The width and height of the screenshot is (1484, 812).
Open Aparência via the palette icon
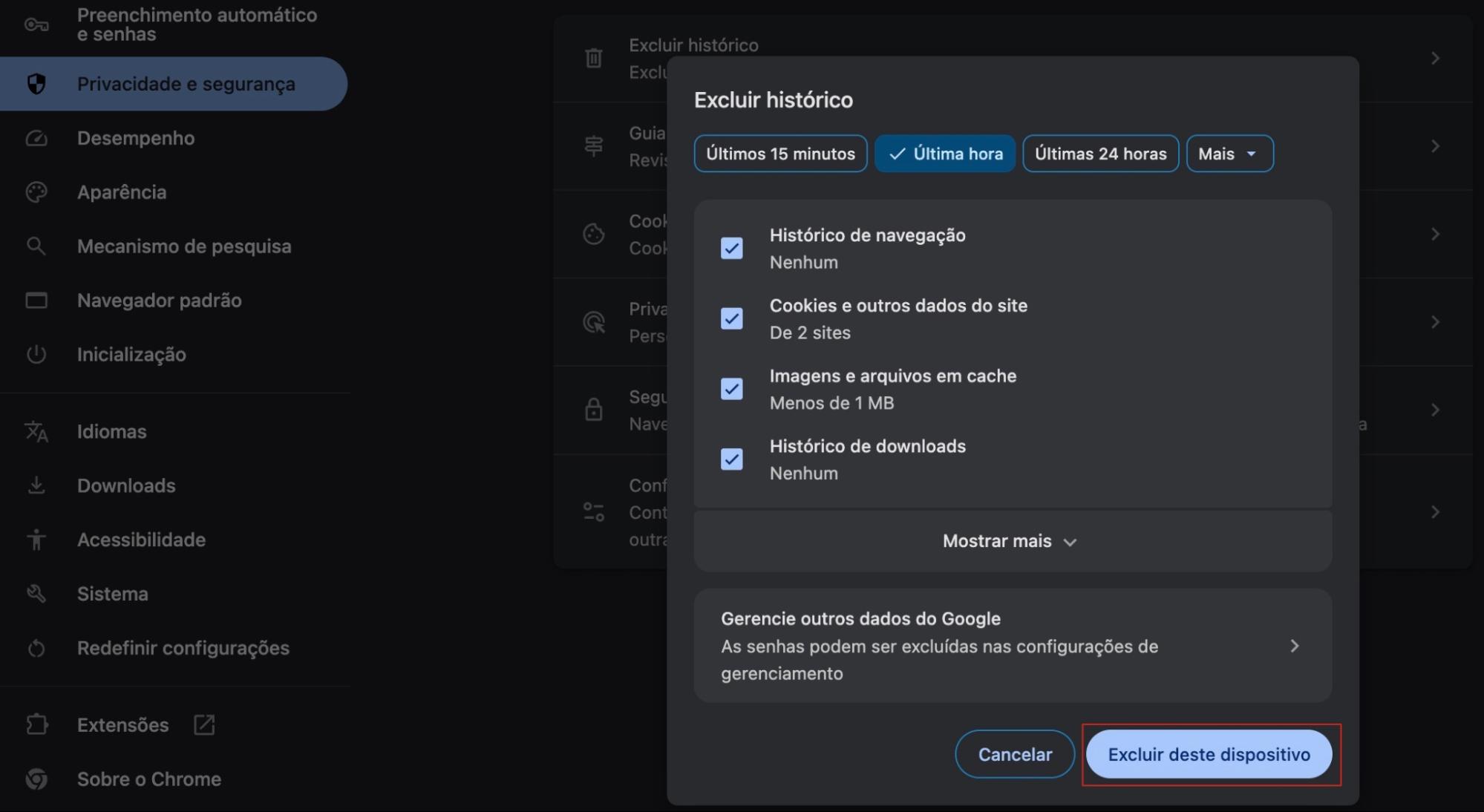(x=36, y=191)
